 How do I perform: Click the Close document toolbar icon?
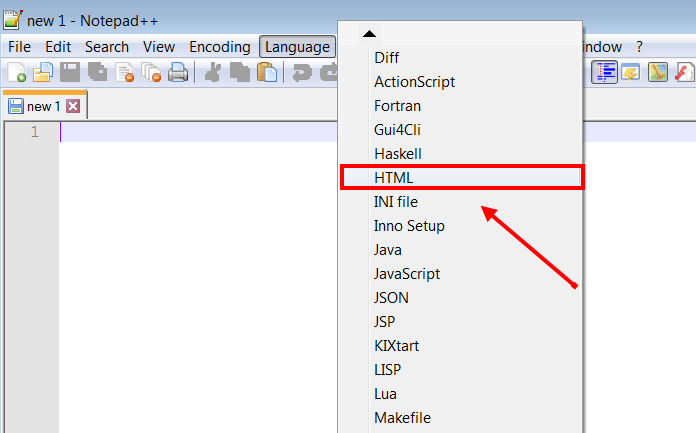[x=124, y=72]
